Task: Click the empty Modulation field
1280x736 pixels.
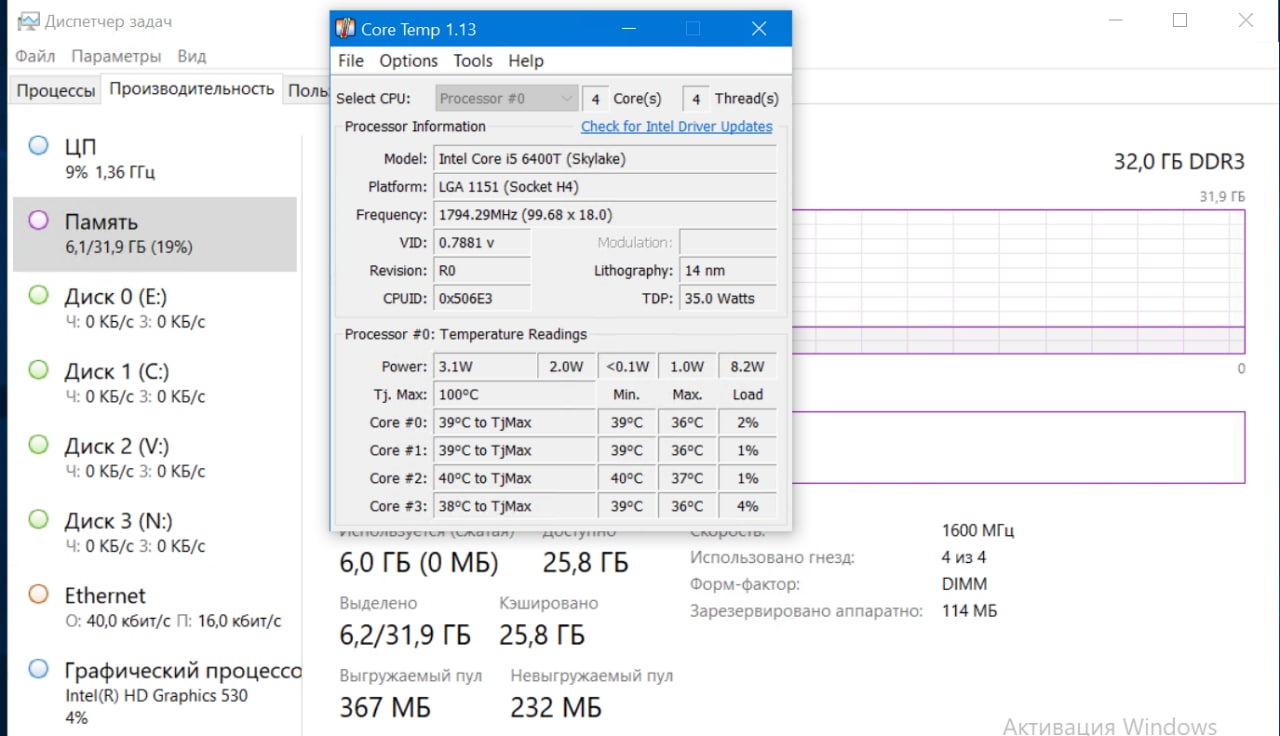Action: [727, 243]
